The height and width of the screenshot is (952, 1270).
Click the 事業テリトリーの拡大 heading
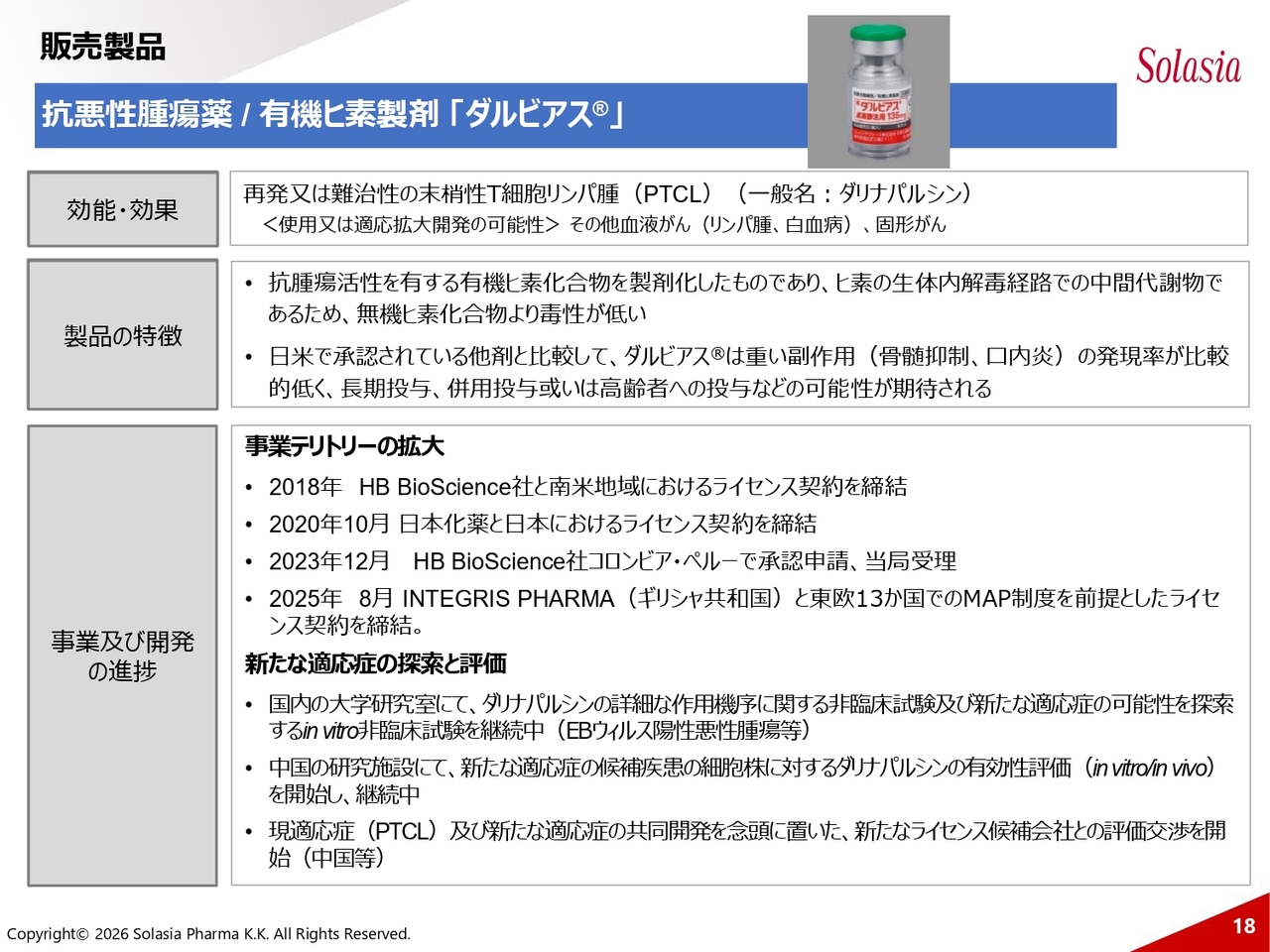tap(344, 446)
